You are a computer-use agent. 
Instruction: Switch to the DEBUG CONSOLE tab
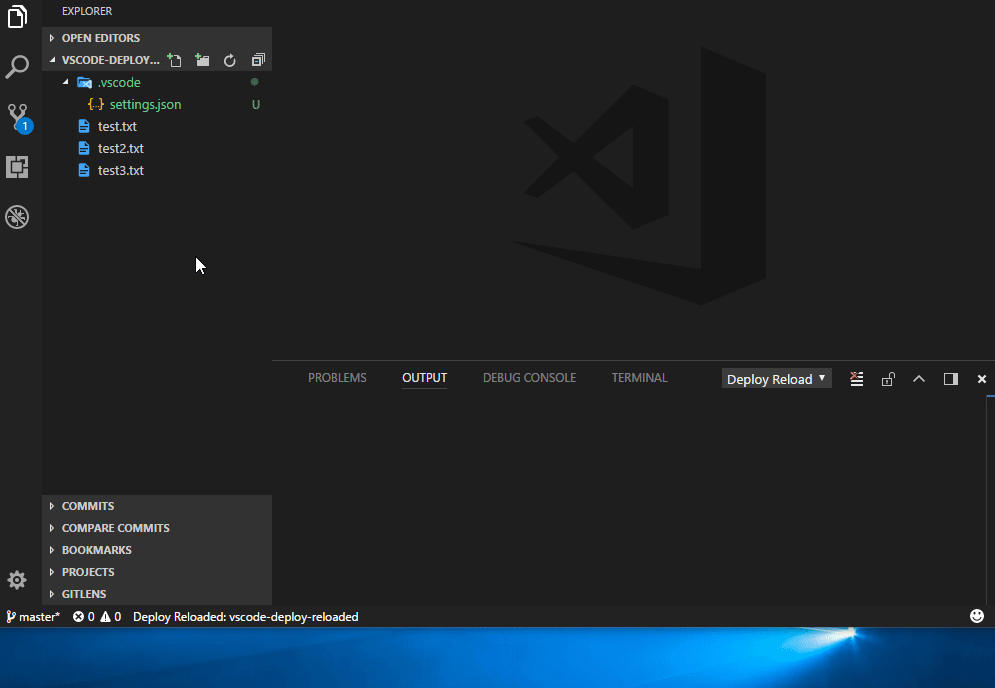(x=529, y=378)
